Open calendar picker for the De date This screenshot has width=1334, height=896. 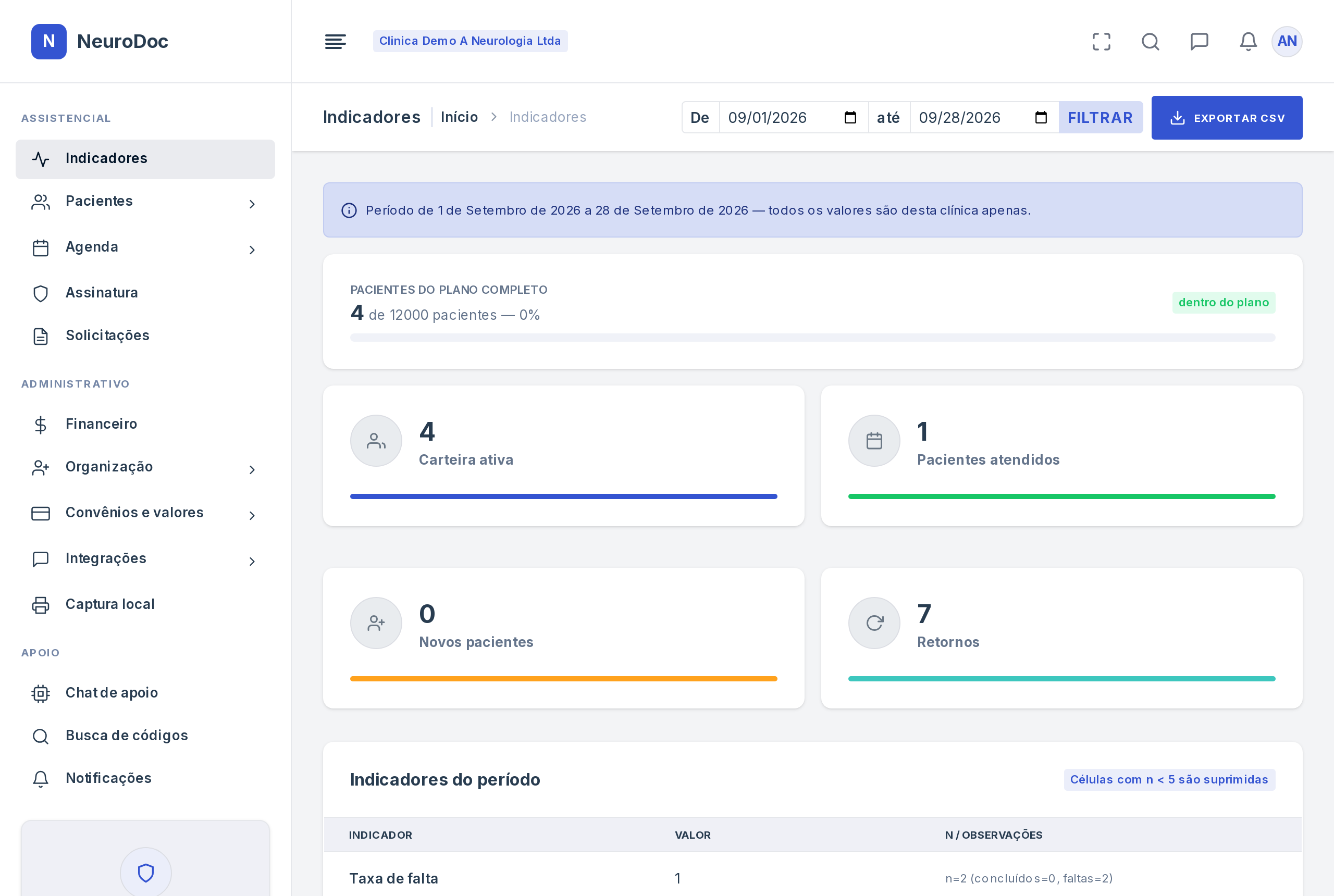[x=850, y=118]
